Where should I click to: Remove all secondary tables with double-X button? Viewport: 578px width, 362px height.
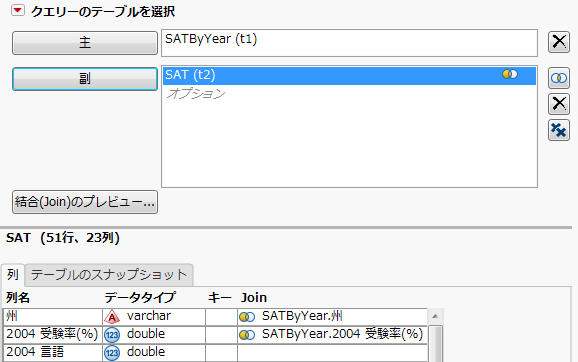[559, 130]
